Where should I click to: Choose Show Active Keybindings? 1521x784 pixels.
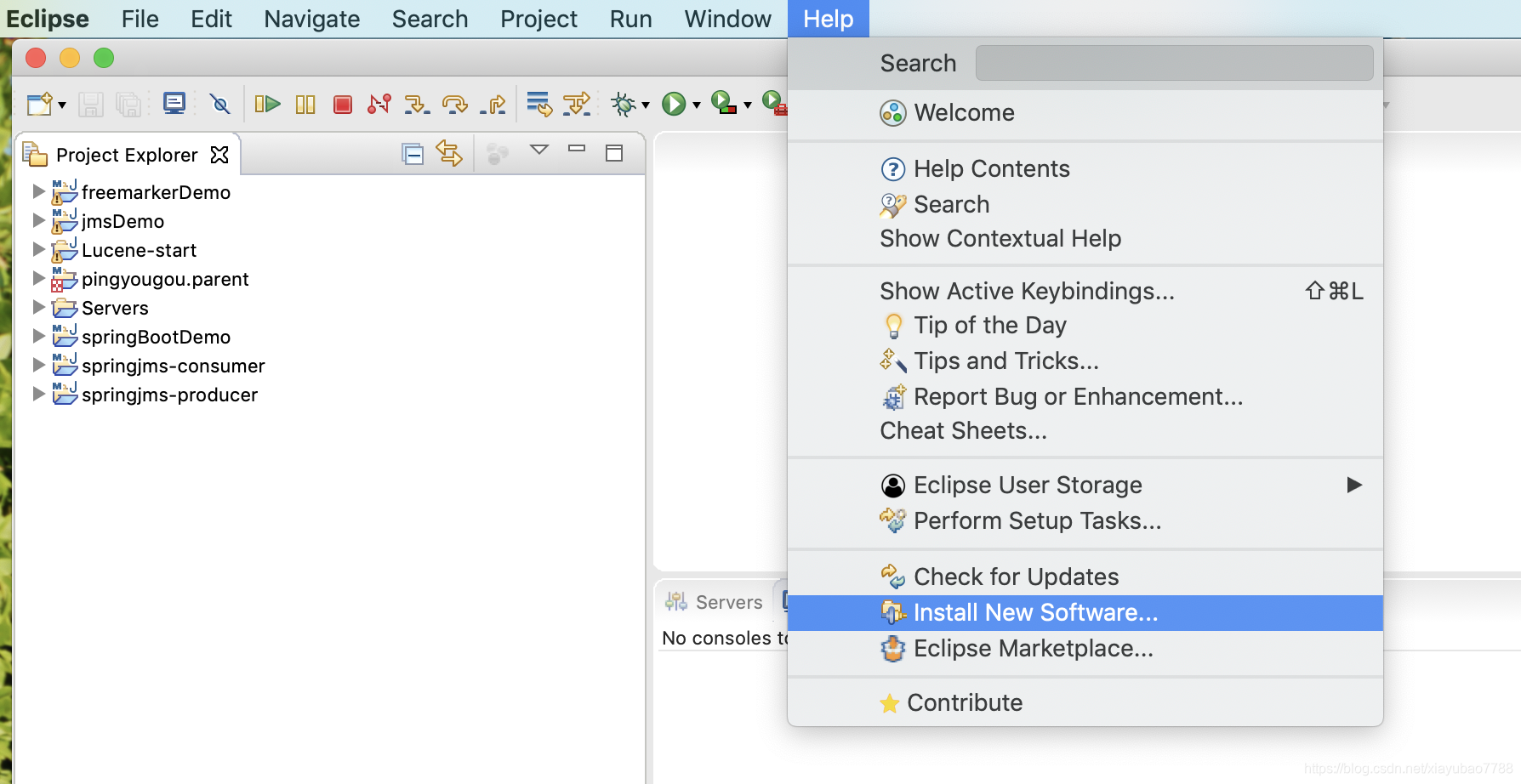1085,292
